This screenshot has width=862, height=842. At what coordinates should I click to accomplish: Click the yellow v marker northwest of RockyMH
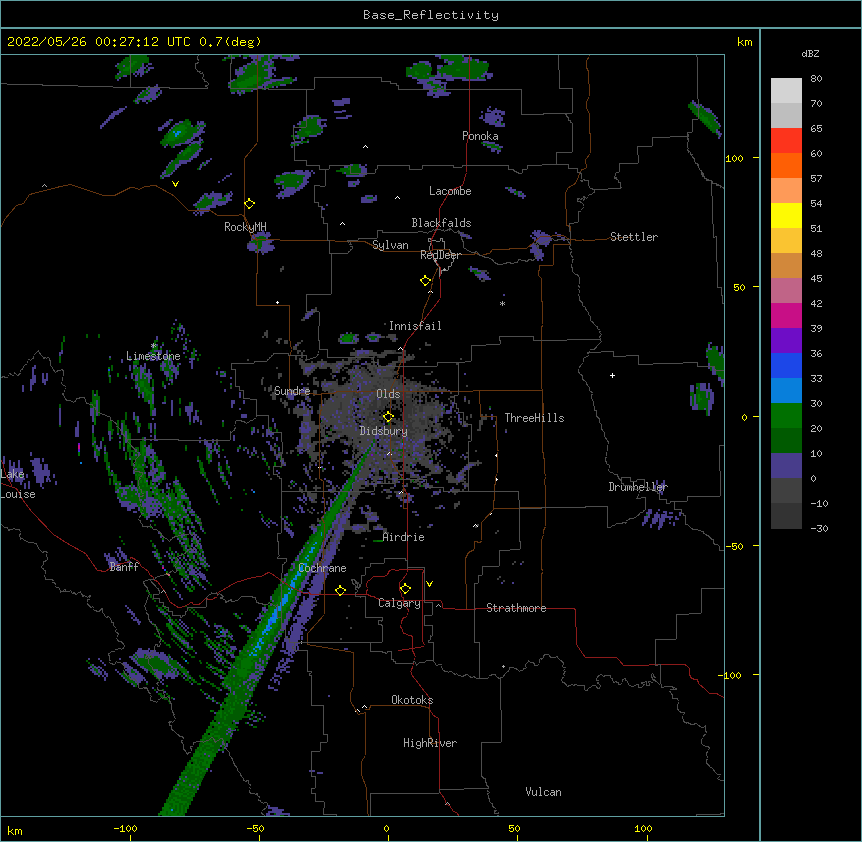tap(175, 184)
